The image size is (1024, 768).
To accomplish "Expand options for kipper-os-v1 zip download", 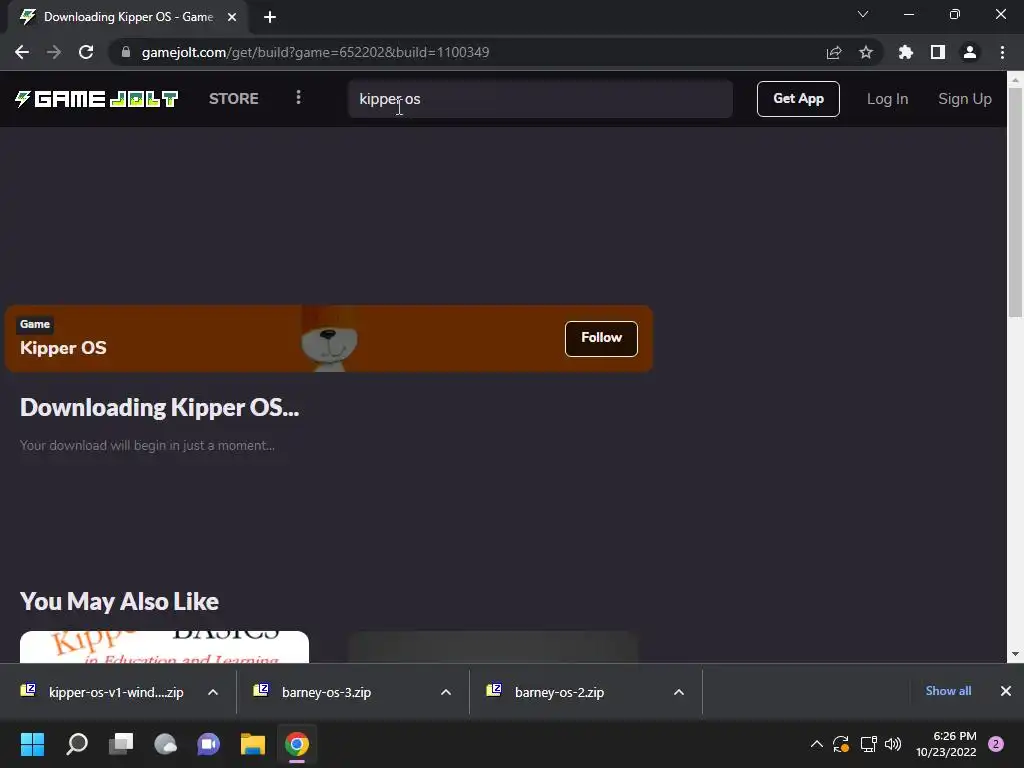I will coord(213,692).
